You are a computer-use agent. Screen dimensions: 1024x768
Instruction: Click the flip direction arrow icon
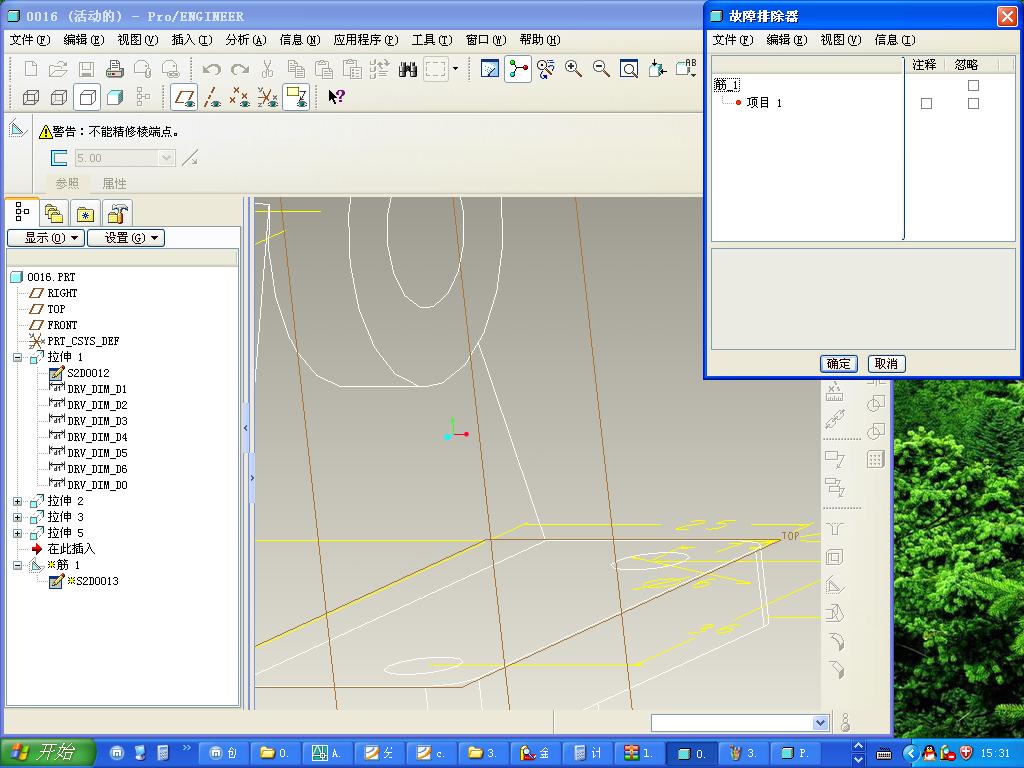coord(190,158)
